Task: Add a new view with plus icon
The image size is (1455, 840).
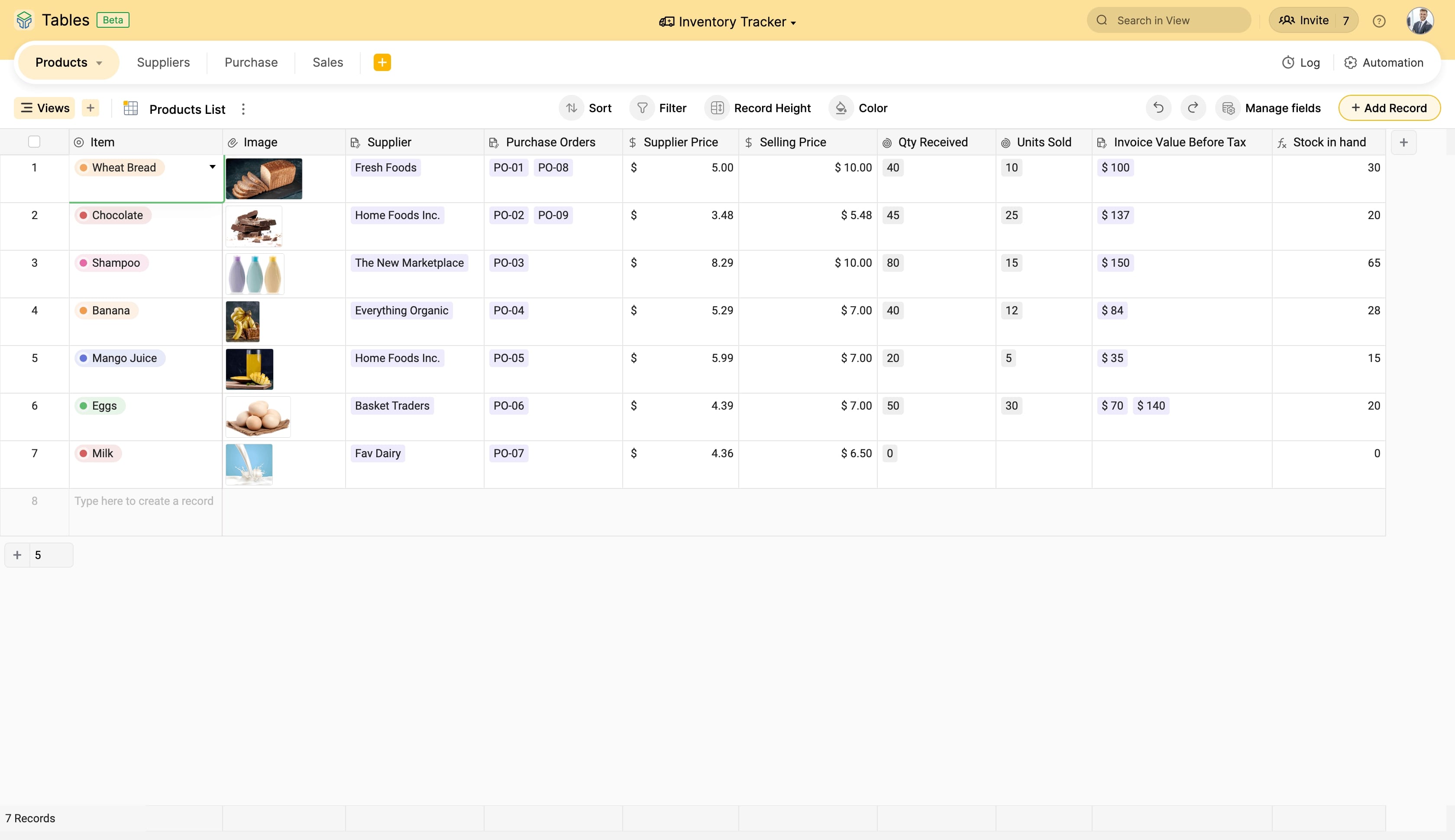Action: [x=91, y=108]
